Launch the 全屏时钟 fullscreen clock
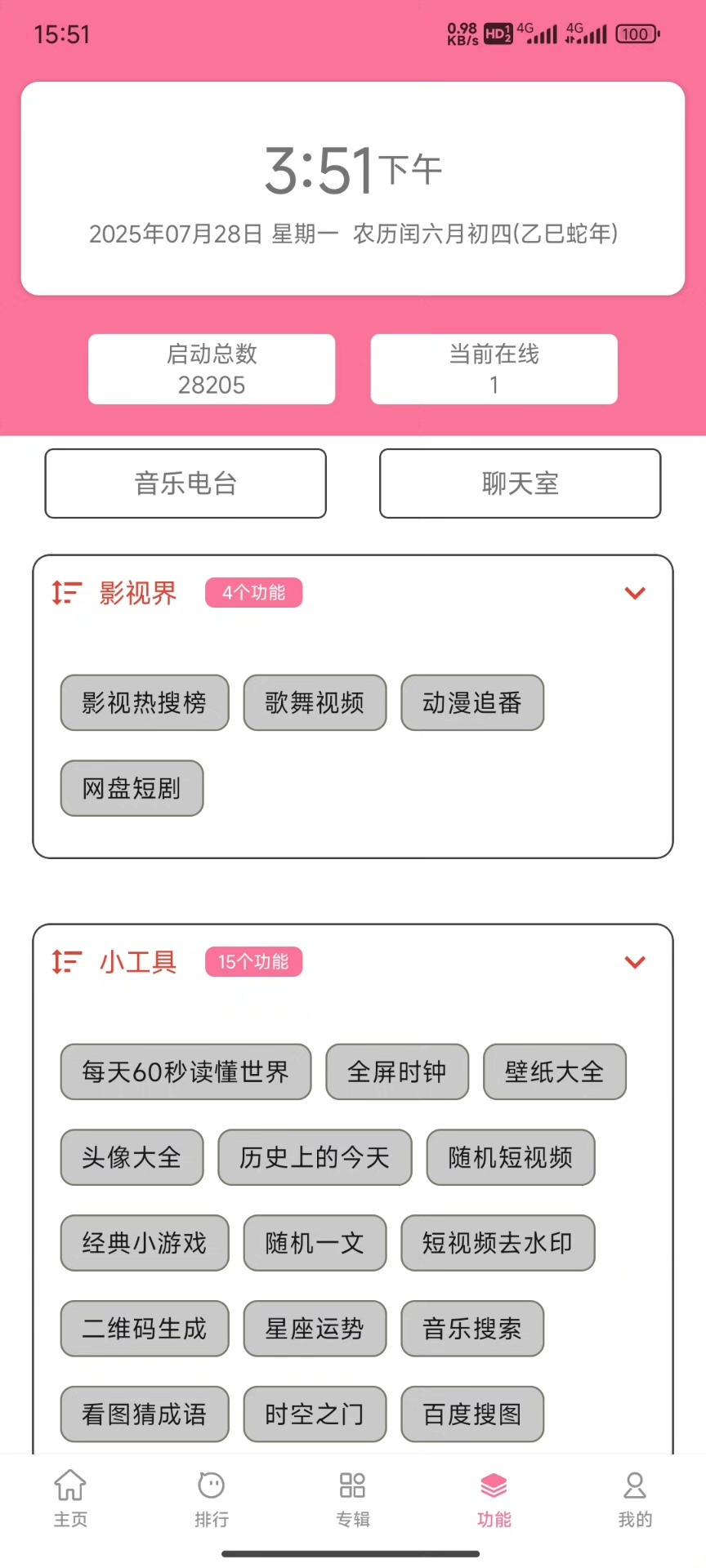The height and width of the screenshot is (1568, 706). 397,1071
